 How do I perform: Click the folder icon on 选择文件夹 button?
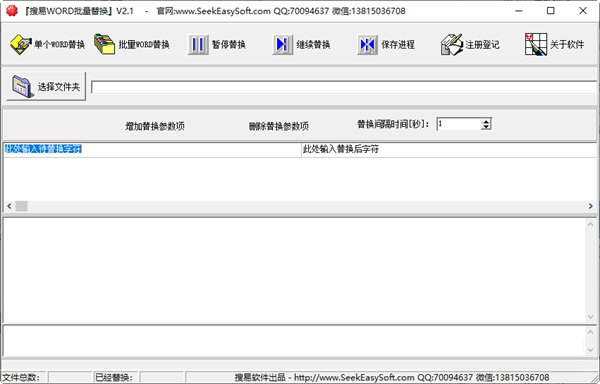tap(22, 86)
